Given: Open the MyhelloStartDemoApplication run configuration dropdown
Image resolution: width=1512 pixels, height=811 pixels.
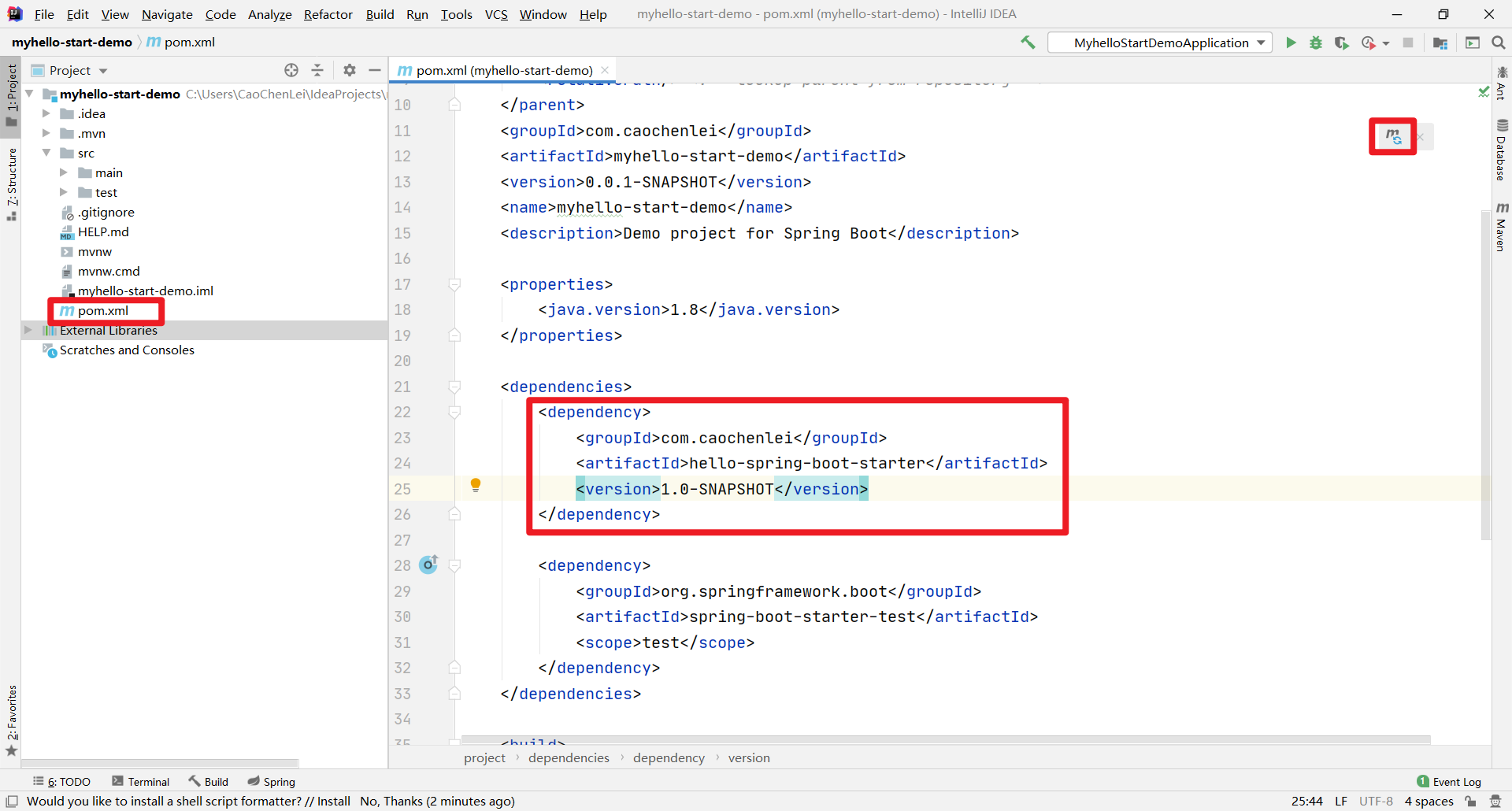Looking at the screenshot, I should (x=1161, y=43).
